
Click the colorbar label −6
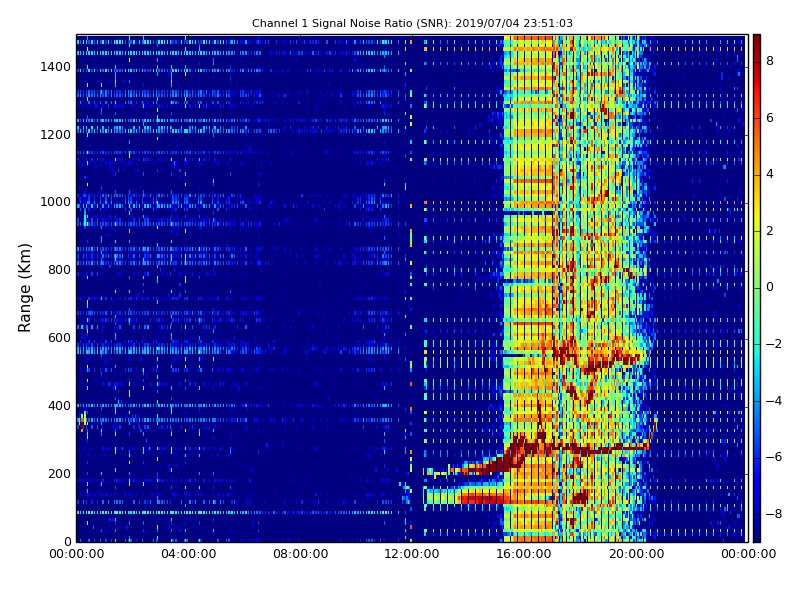click(774, 457)
